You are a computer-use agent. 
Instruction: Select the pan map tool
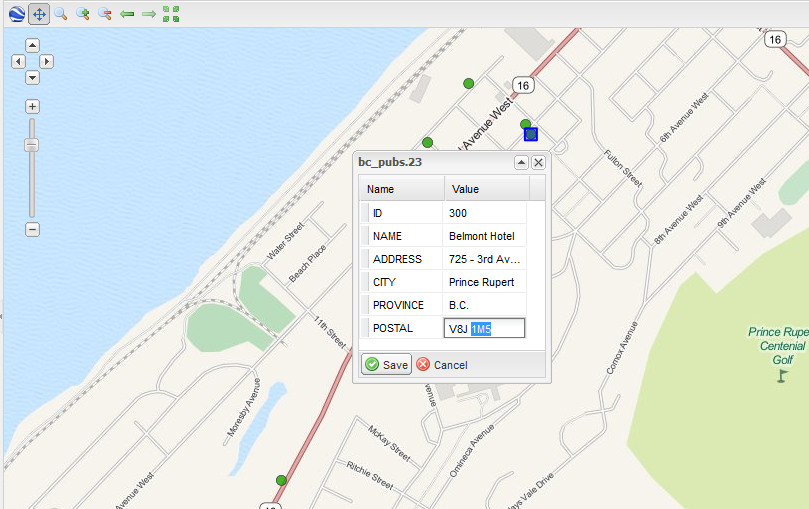click(39, 14)
